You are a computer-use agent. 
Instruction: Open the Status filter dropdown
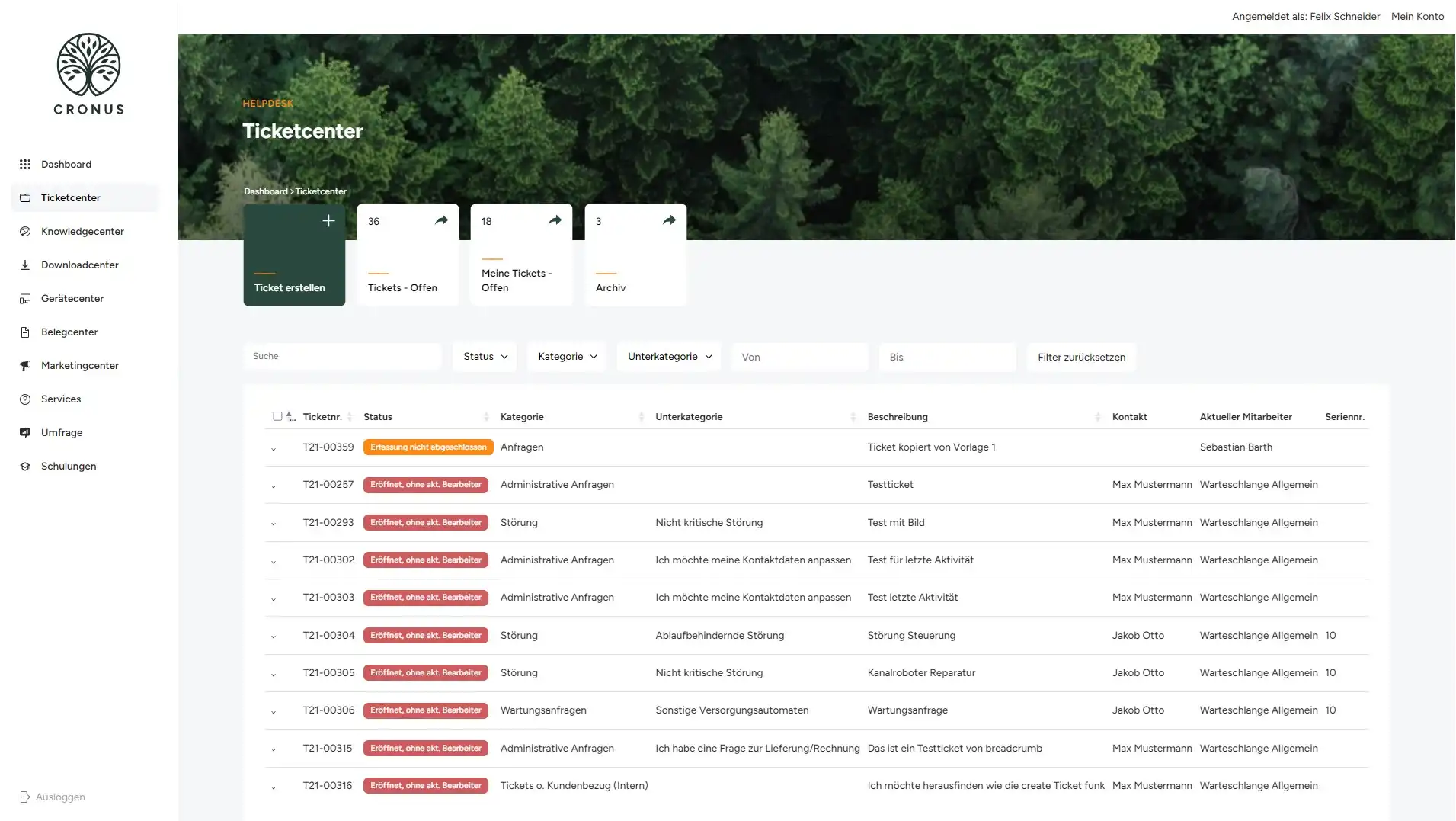coord(485,357)
